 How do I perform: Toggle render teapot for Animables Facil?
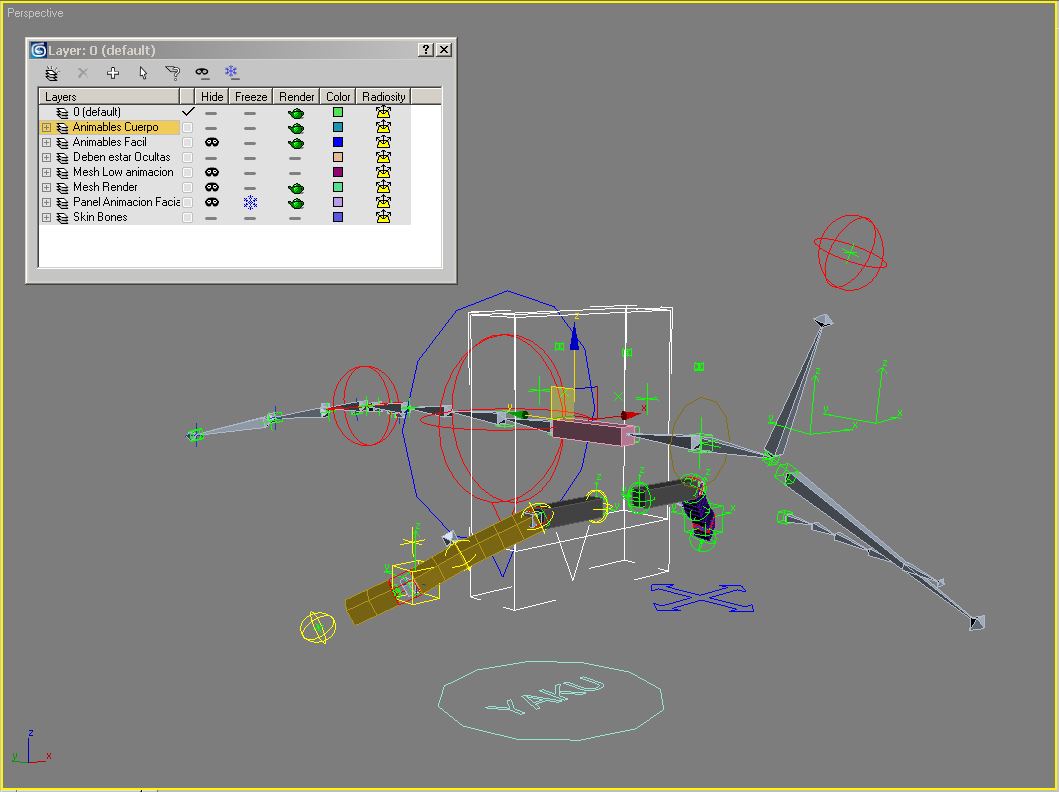[296, 142]
